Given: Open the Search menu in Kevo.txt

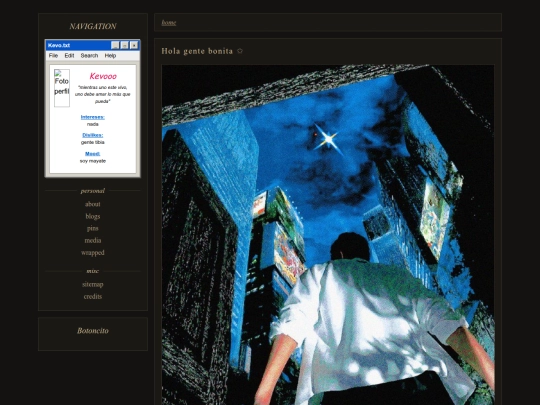Looking at the screenshot, I should [x=89, y=55].
